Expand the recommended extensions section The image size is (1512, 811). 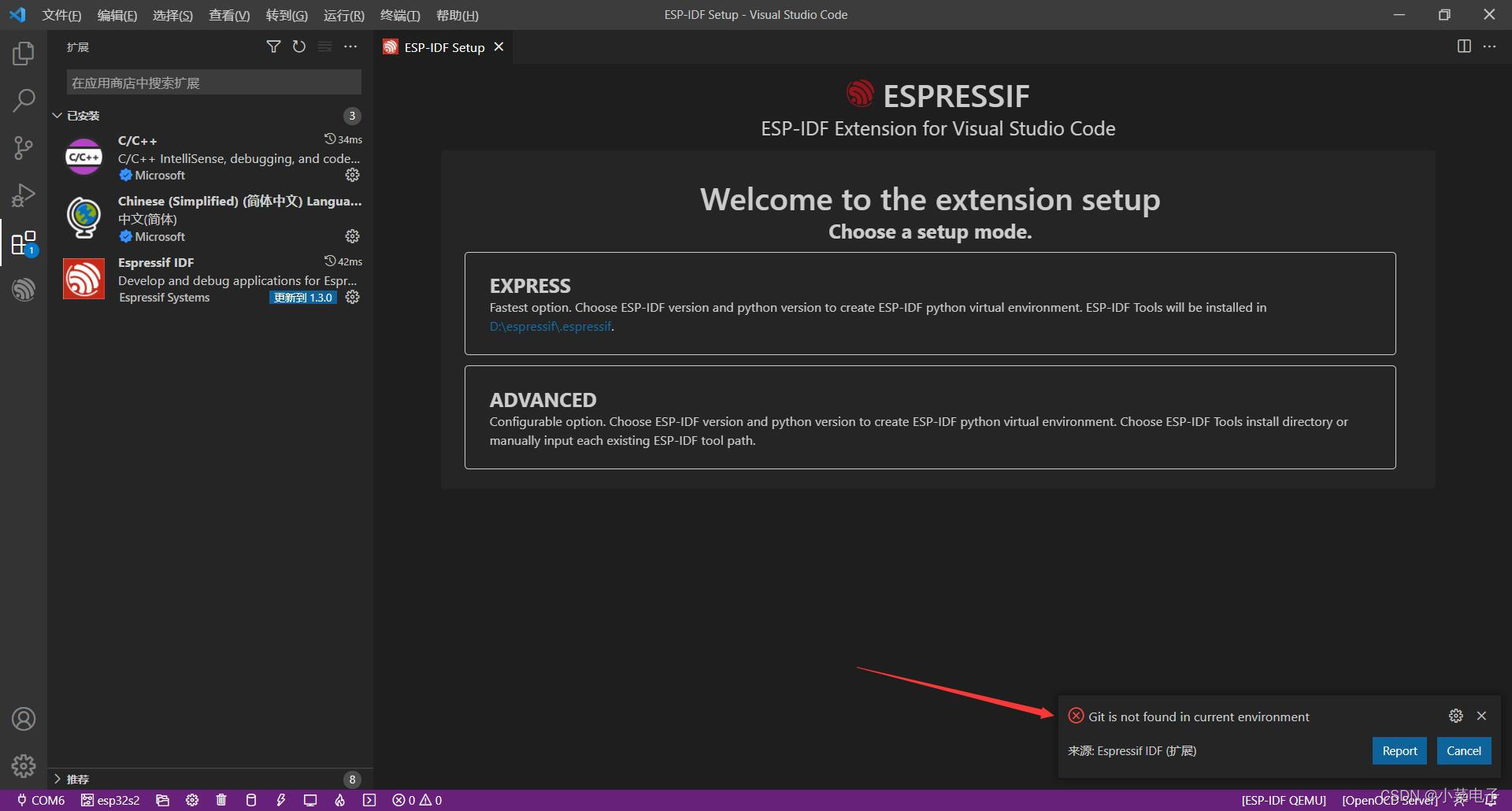coord(209,779)
